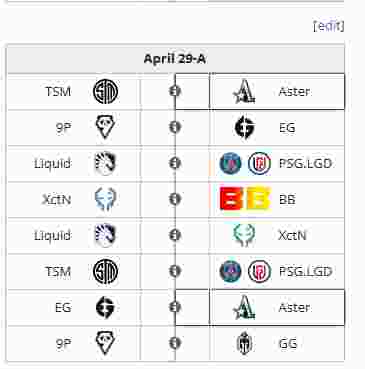Open PSG.LGD team link versus Liquid
Viewport: 365px width, 369px height.
point(305,163)
